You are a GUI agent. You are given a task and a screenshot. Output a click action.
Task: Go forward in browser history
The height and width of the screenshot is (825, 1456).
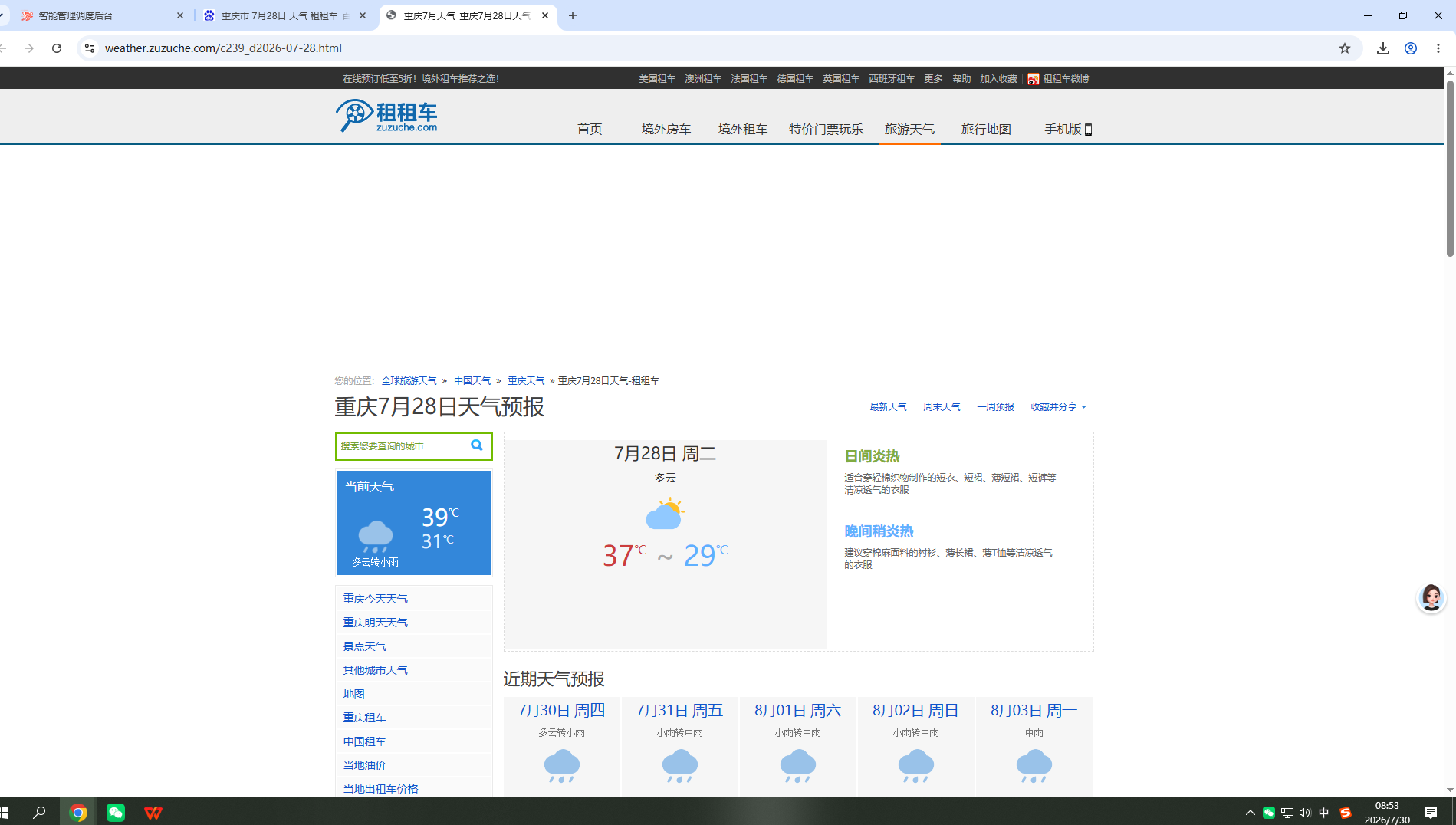click(29, 48)
